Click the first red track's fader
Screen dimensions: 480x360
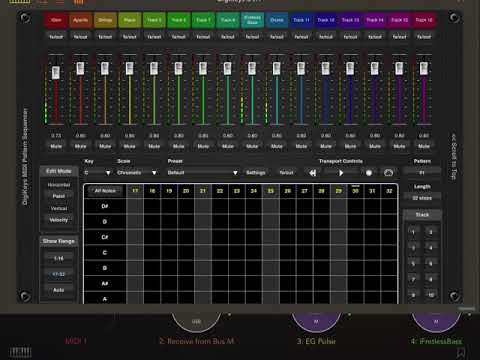coord(56,72)
